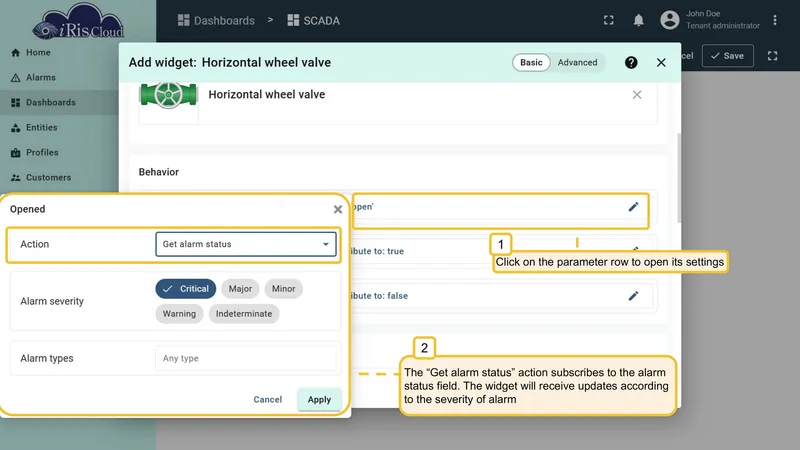Click the Customers people icon
The height and width of the screenshot is (450, 800).
pyautogui.click(x=15, y=178)
